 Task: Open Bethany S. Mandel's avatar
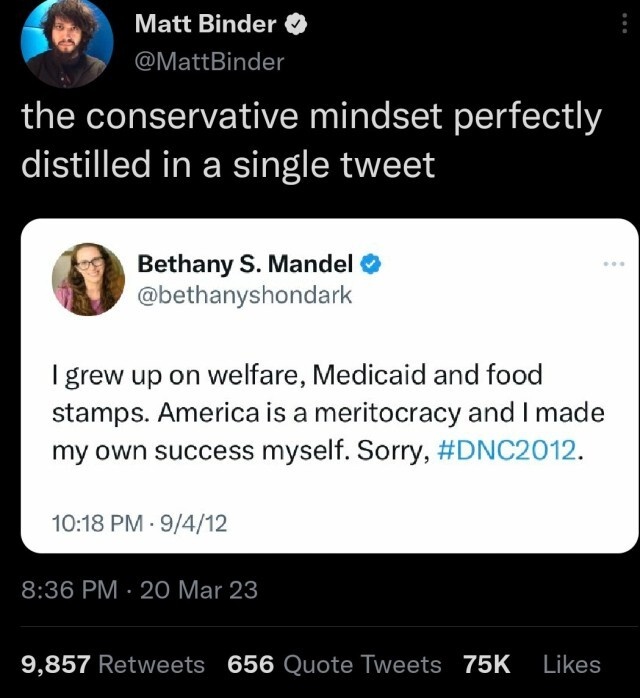click(x=88, y=279)
